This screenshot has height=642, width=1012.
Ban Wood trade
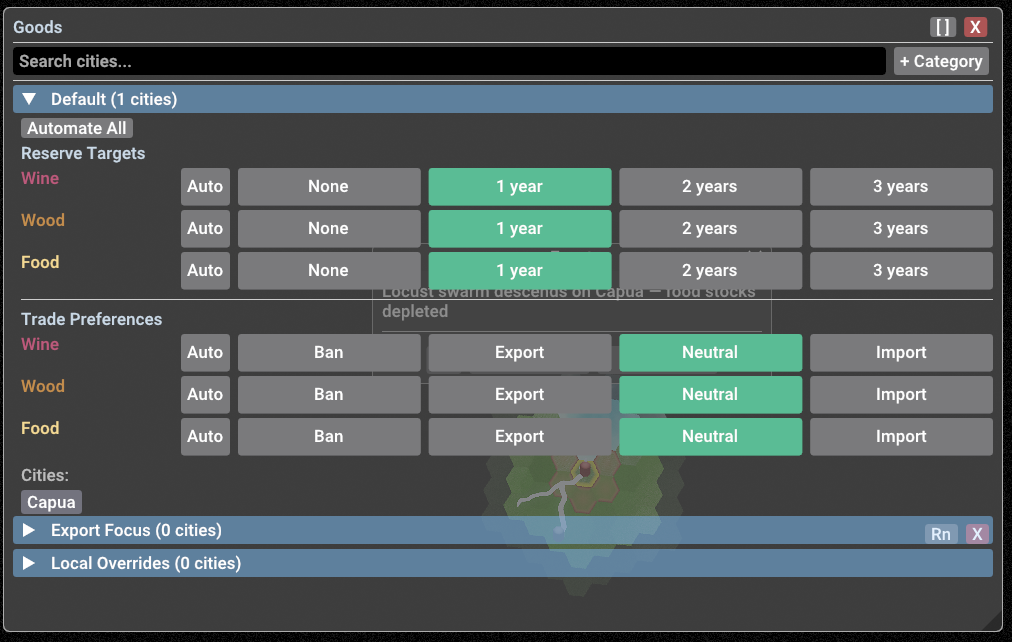click(x=329, y=394)
